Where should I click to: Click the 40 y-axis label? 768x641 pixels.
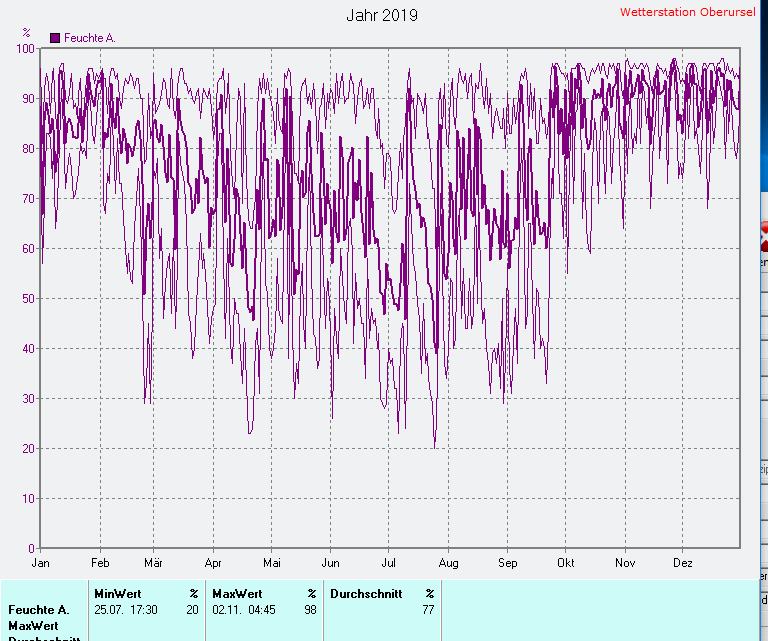[x=28, y=348]
